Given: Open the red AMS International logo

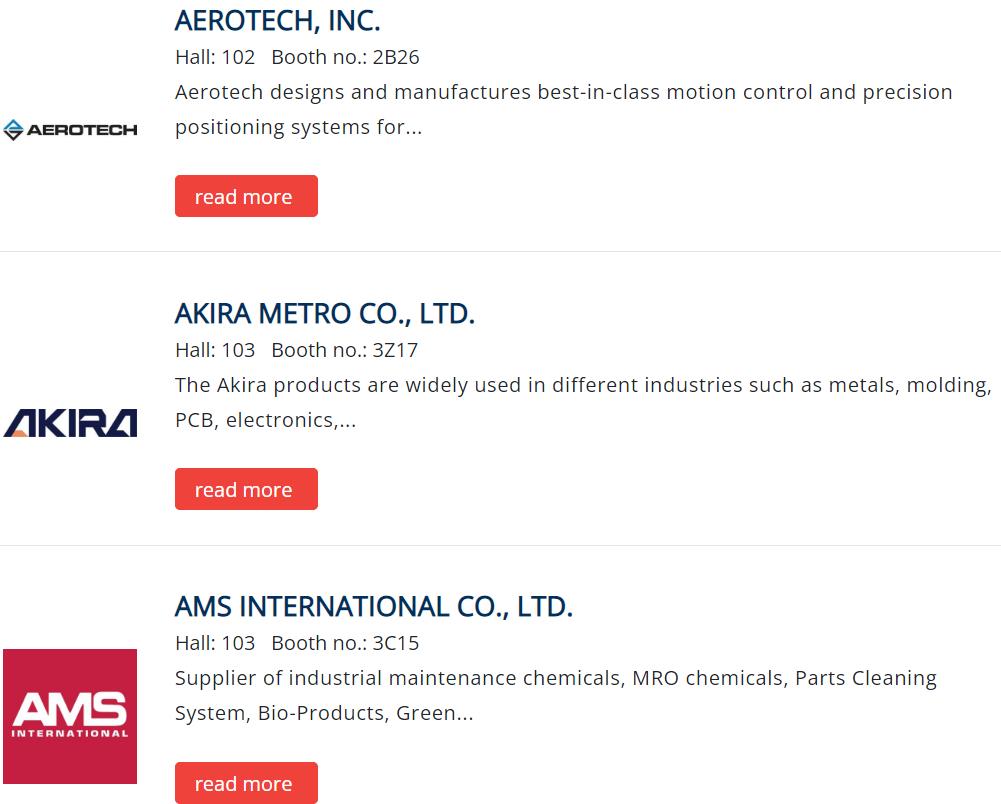Looking at the screenshot, I should (x=70, y=717).
